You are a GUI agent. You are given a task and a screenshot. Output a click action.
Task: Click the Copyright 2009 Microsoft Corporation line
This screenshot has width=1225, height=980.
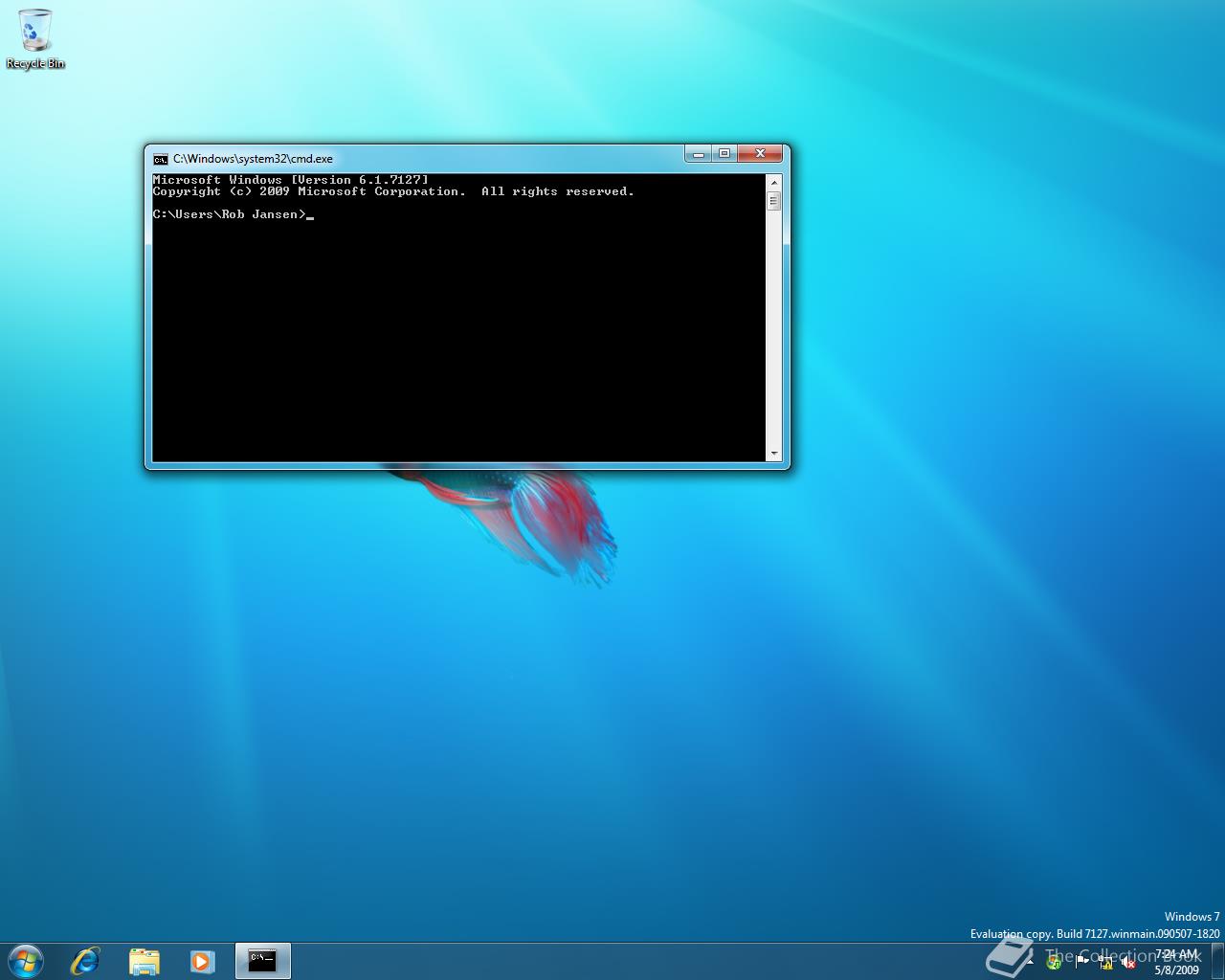(x=393, y=191)
